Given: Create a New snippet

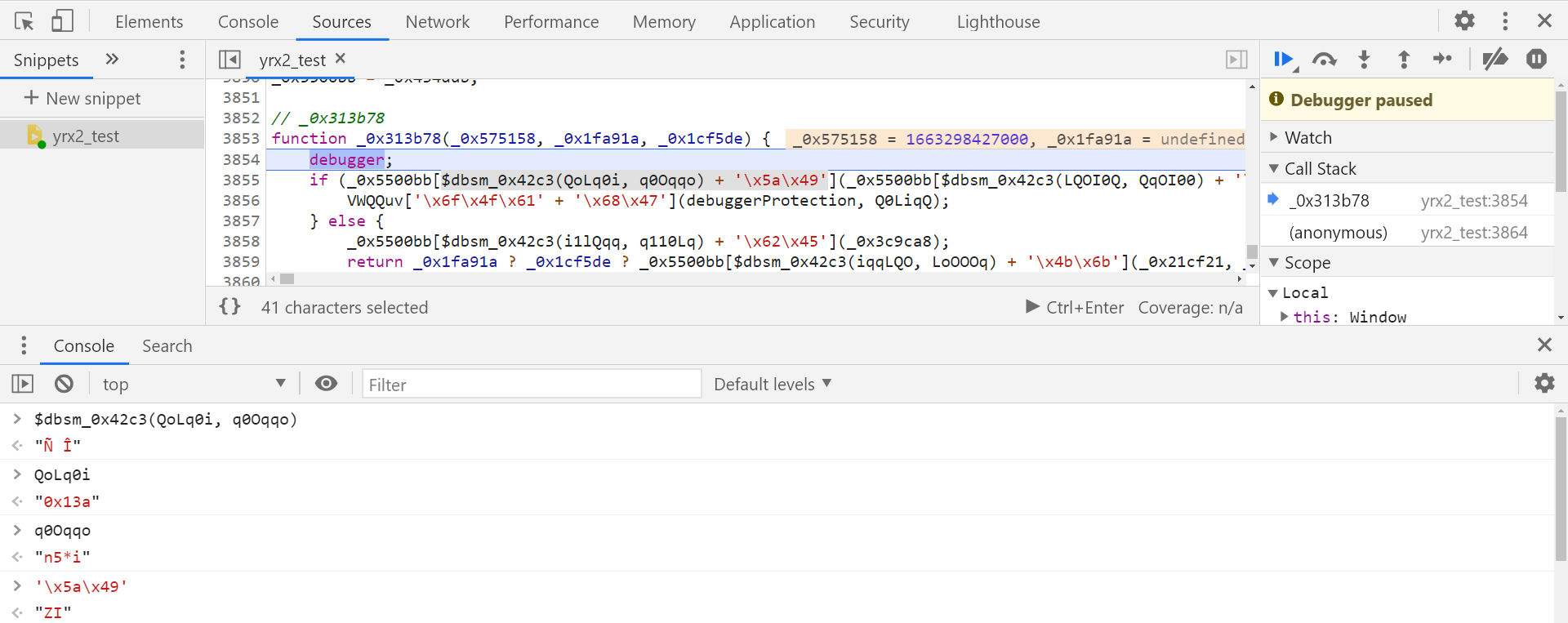Looking at the screenshot, I should coord(82,98).
